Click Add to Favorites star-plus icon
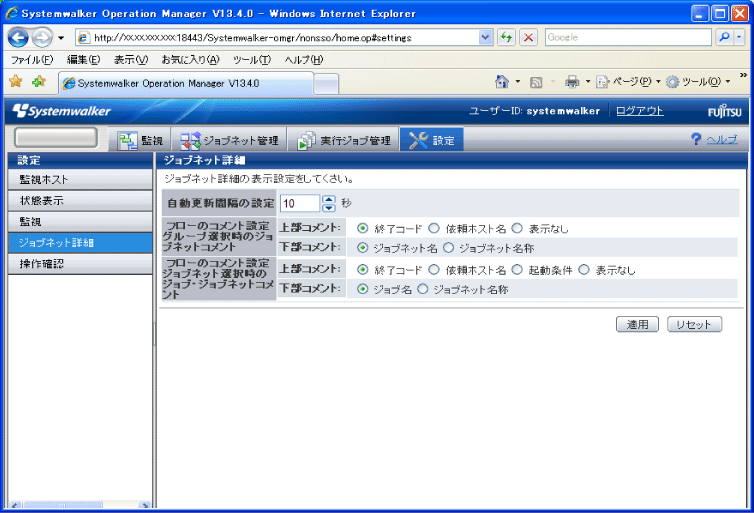The image size is (754, 513). point(38,81)
